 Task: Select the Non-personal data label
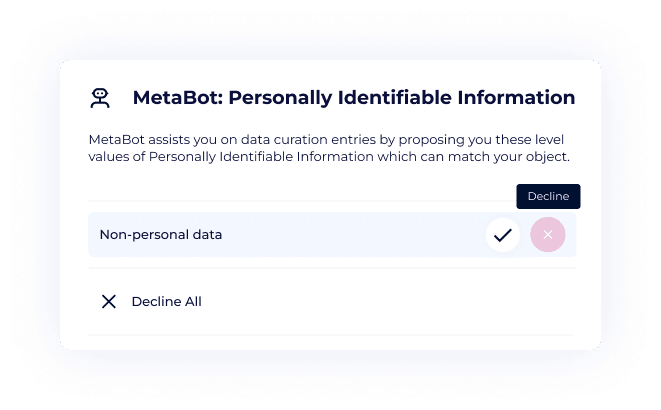[160, 235]
